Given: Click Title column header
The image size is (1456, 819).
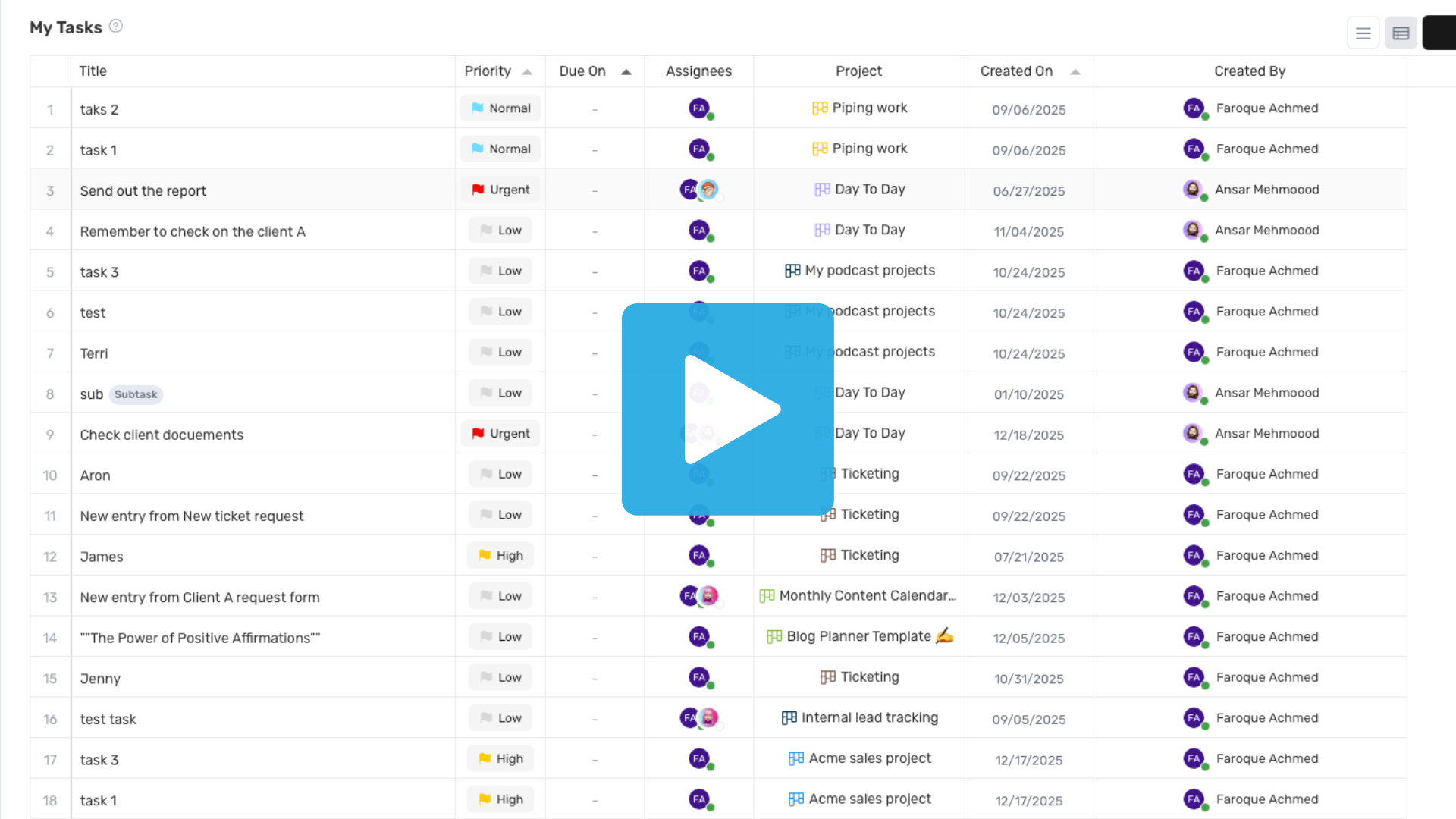Looking at the screenshot, I should (93, 71).
